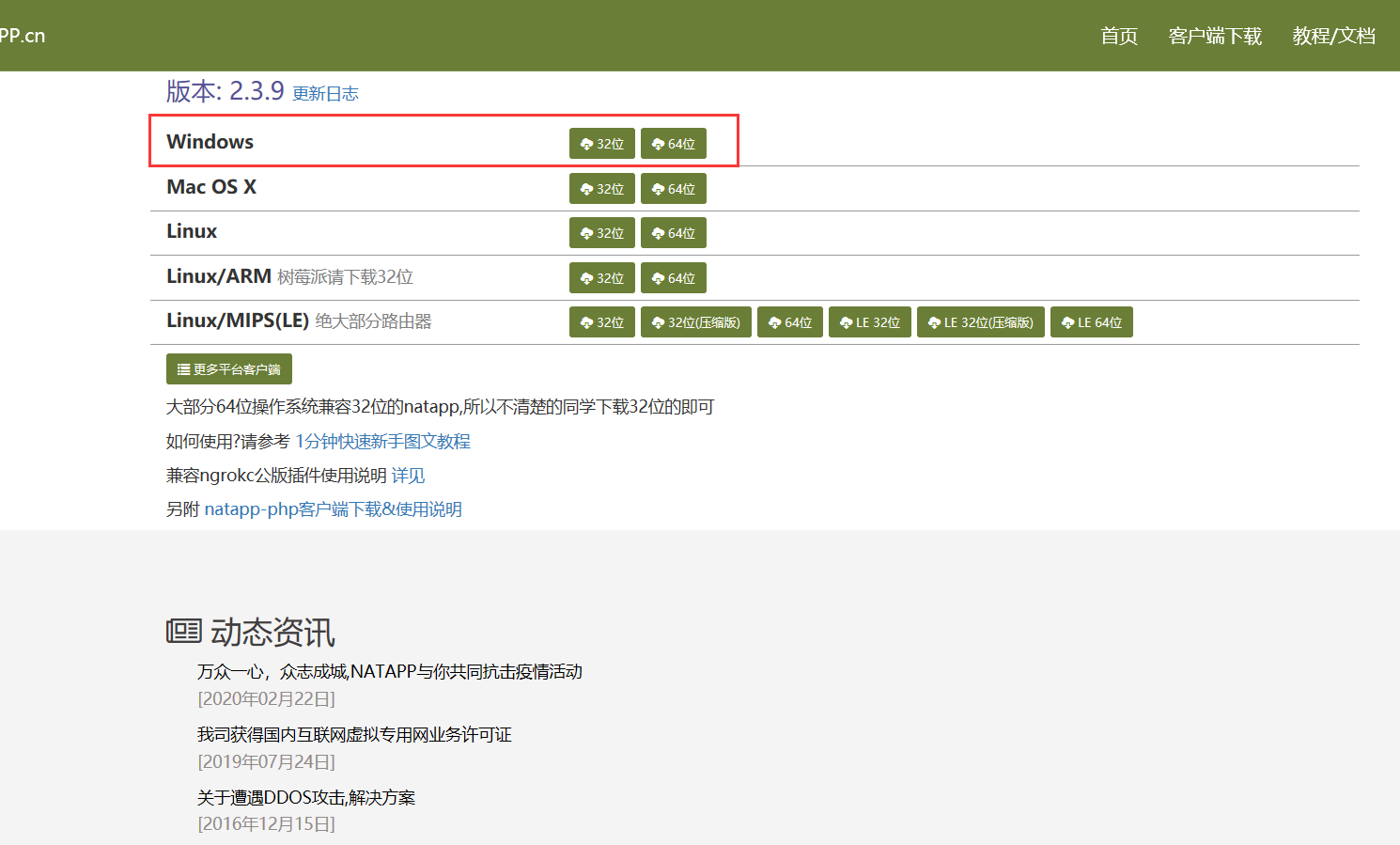
Task: Download the Windows 32位 client
Action: (x=601, y=143)
